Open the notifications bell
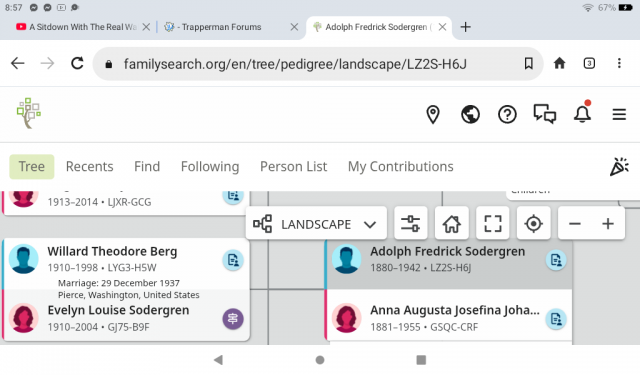 582,113
